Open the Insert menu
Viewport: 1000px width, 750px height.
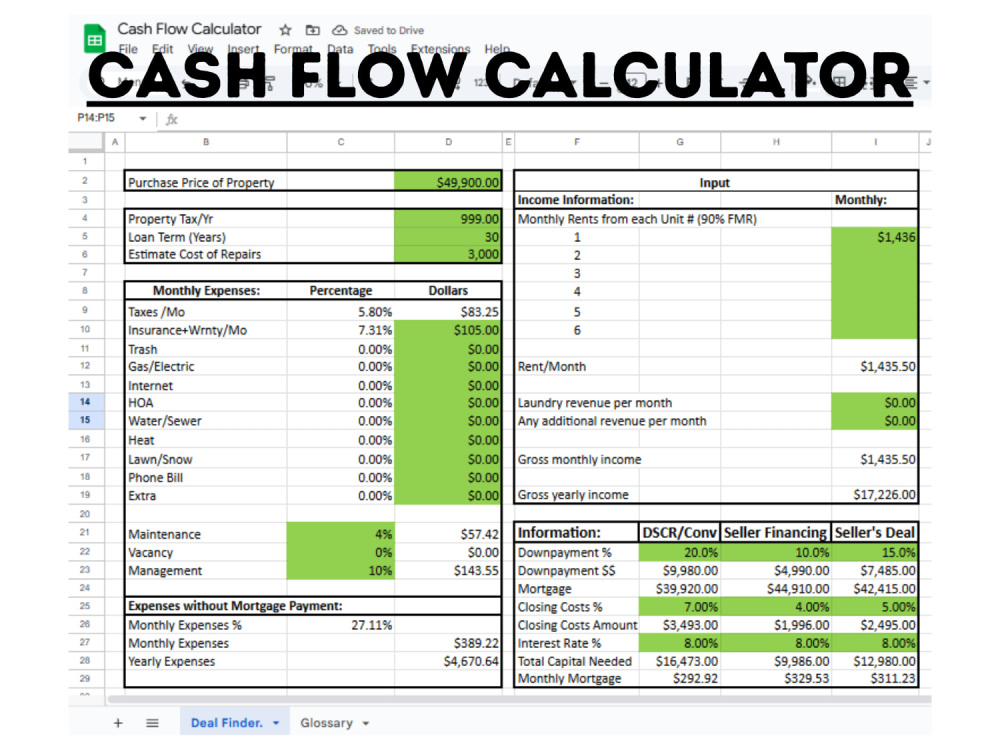pos(243,48)
